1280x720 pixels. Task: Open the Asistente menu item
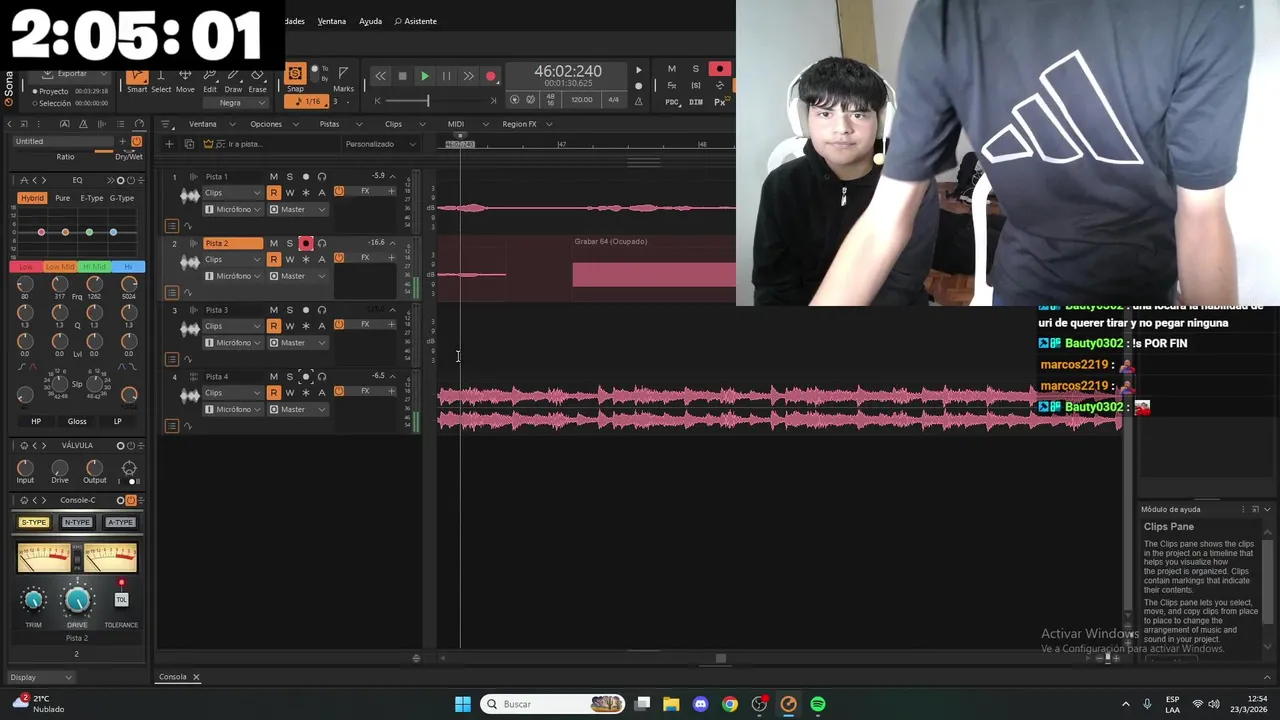pyautogui.click(x=416, y=21)
